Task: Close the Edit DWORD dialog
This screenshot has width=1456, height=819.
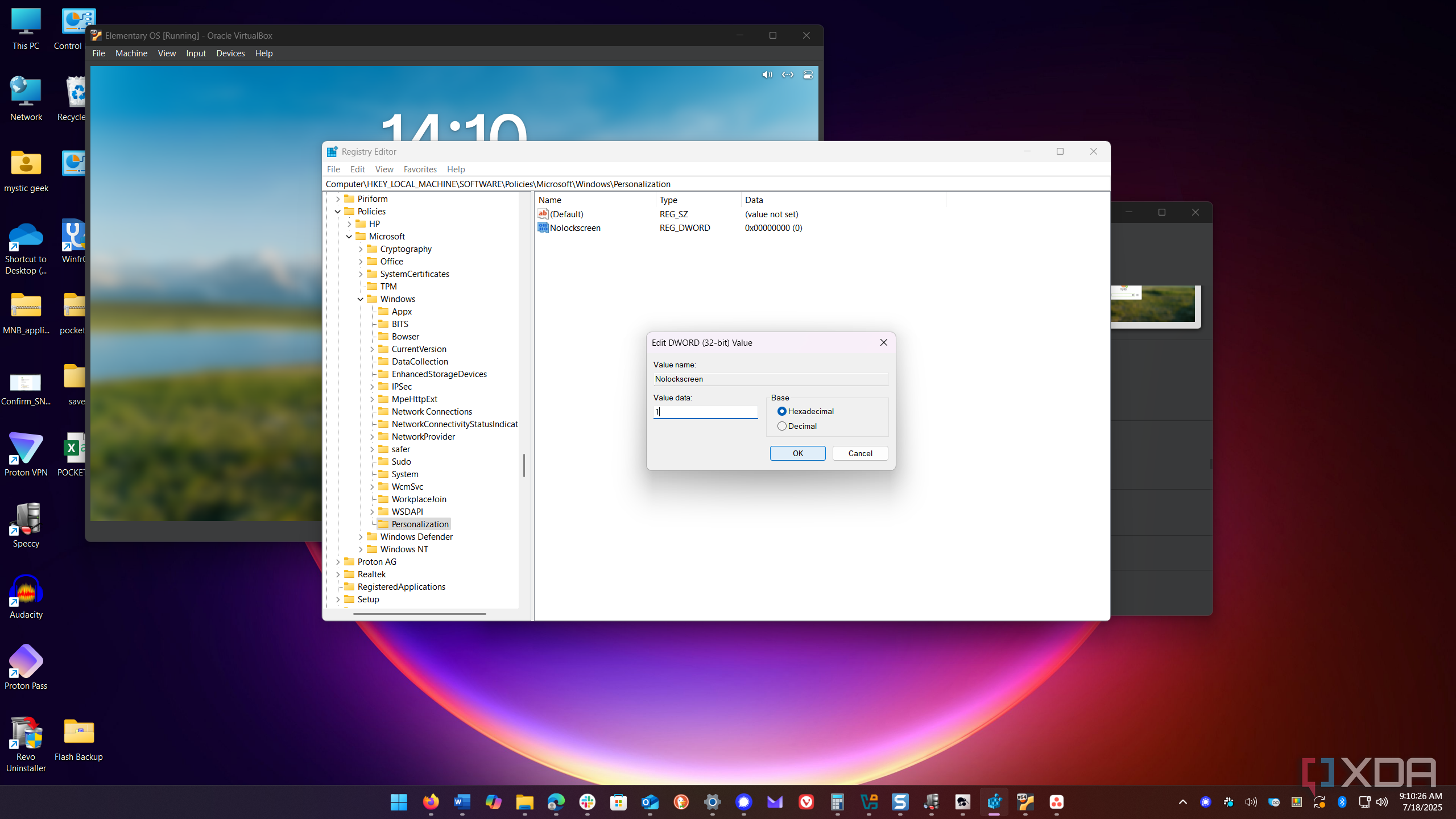Action: 883,342
